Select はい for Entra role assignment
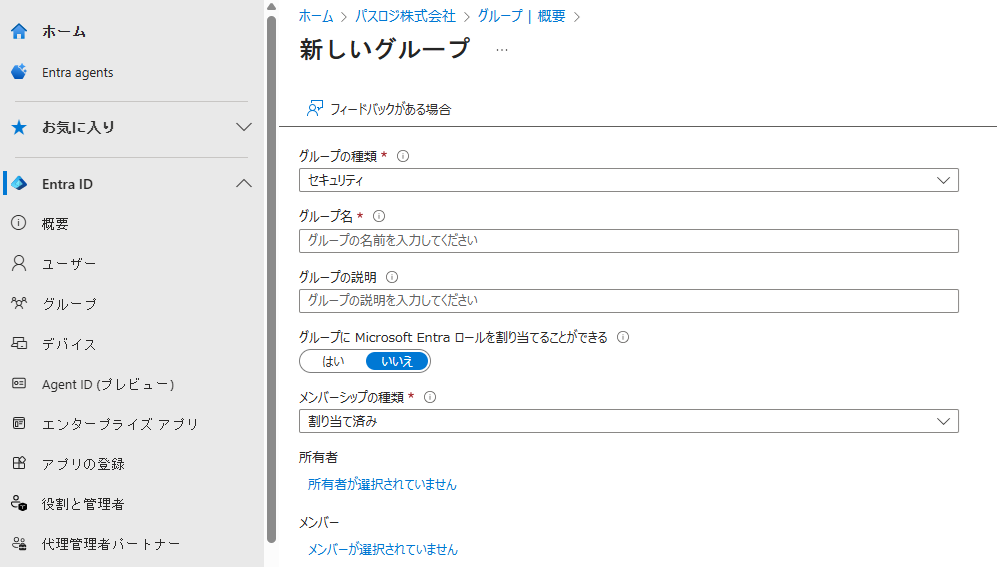The height and width of the screenshot is (567, 997). 333,361
